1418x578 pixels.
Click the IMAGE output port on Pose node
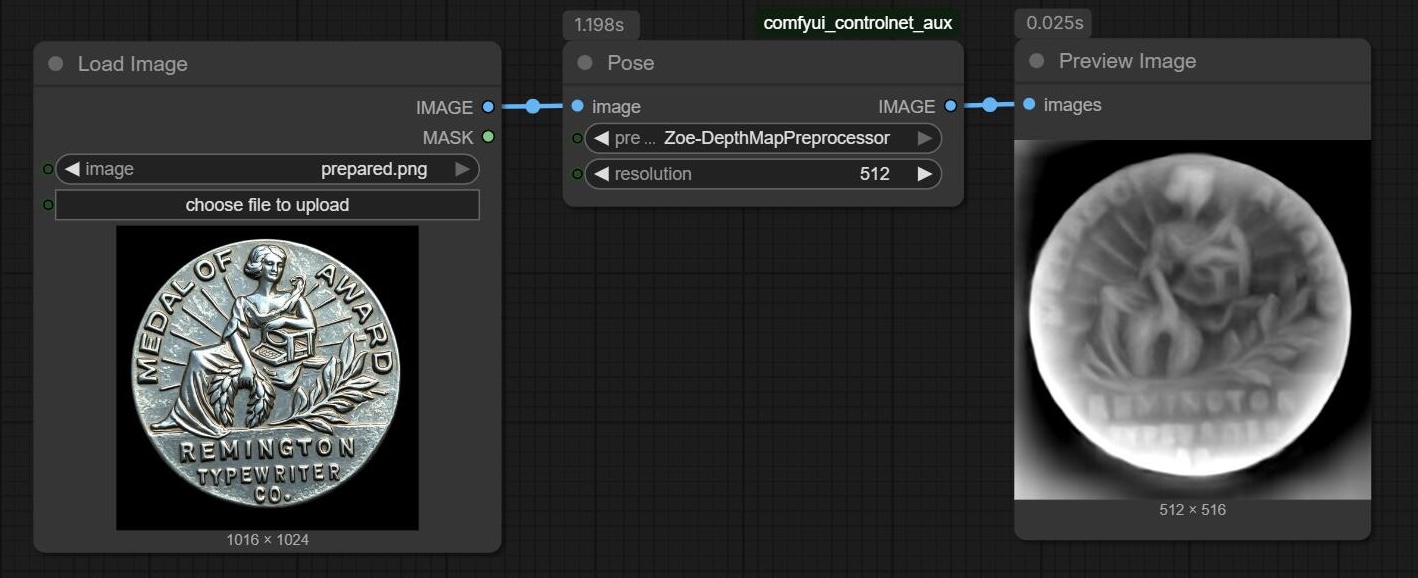[x=950, y=106]
